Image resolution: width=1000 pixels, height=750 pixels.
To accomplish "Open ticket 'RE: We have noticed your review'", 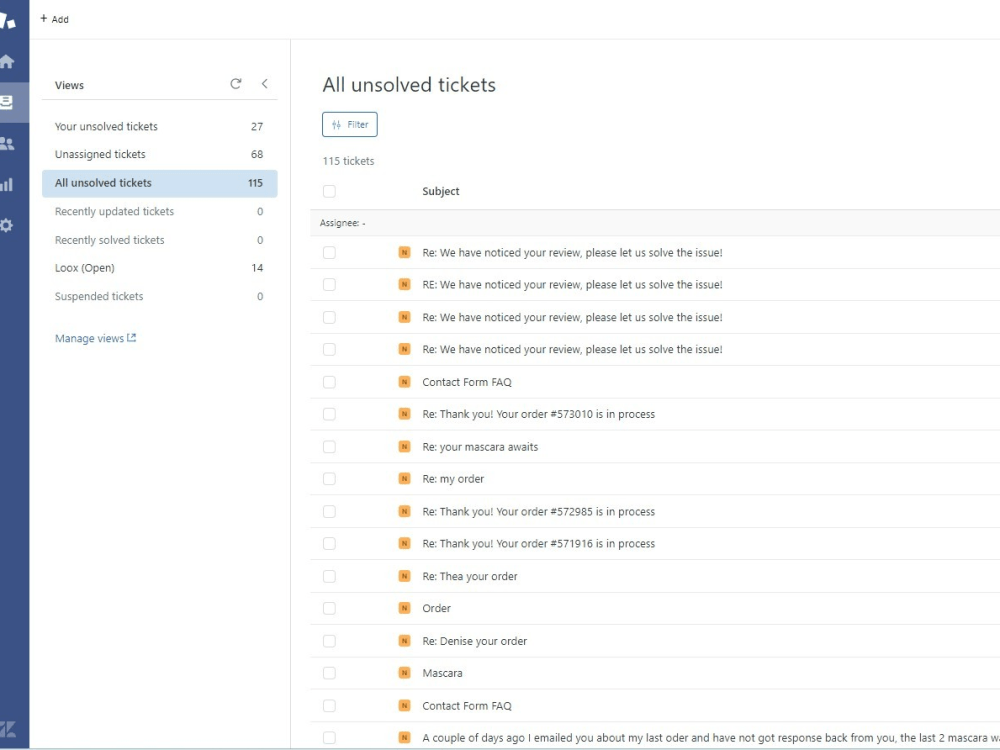I will [x=572, y=284].
